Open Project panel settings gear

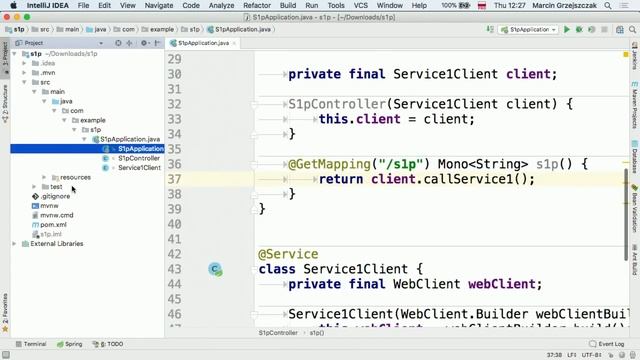(x=144, y=43)
